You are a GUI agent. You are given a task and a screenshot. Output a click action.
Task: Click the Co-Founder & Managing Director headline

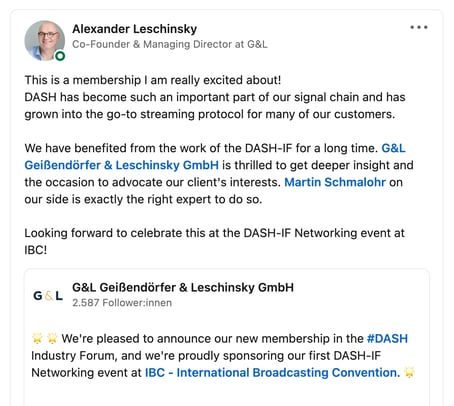(170, 44)
